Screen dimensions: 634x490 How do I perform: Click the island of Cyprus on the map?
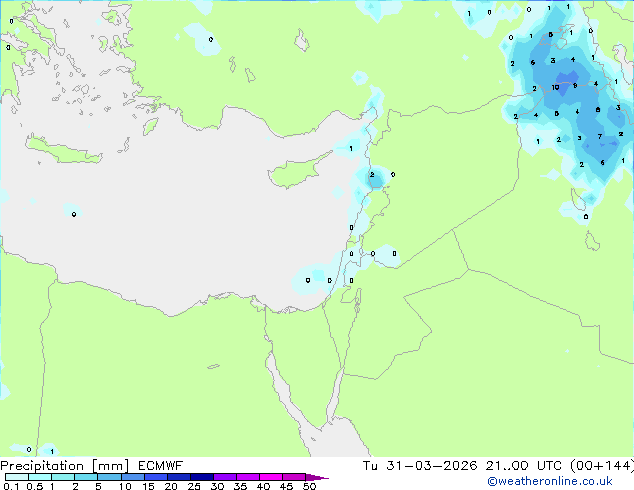point(297,172)
